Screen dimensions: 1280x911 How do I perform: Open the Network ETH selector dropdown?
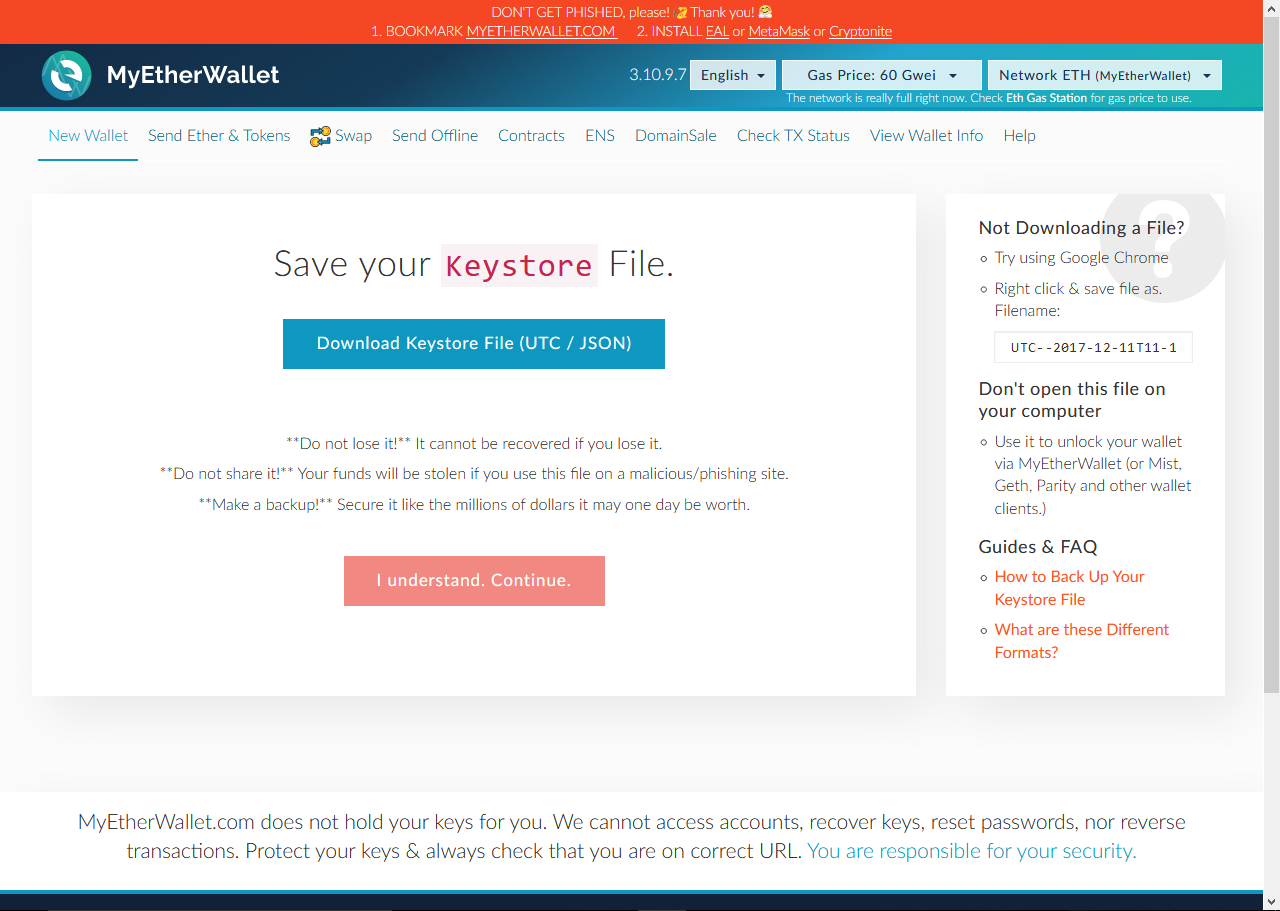tap(1104, 74)
